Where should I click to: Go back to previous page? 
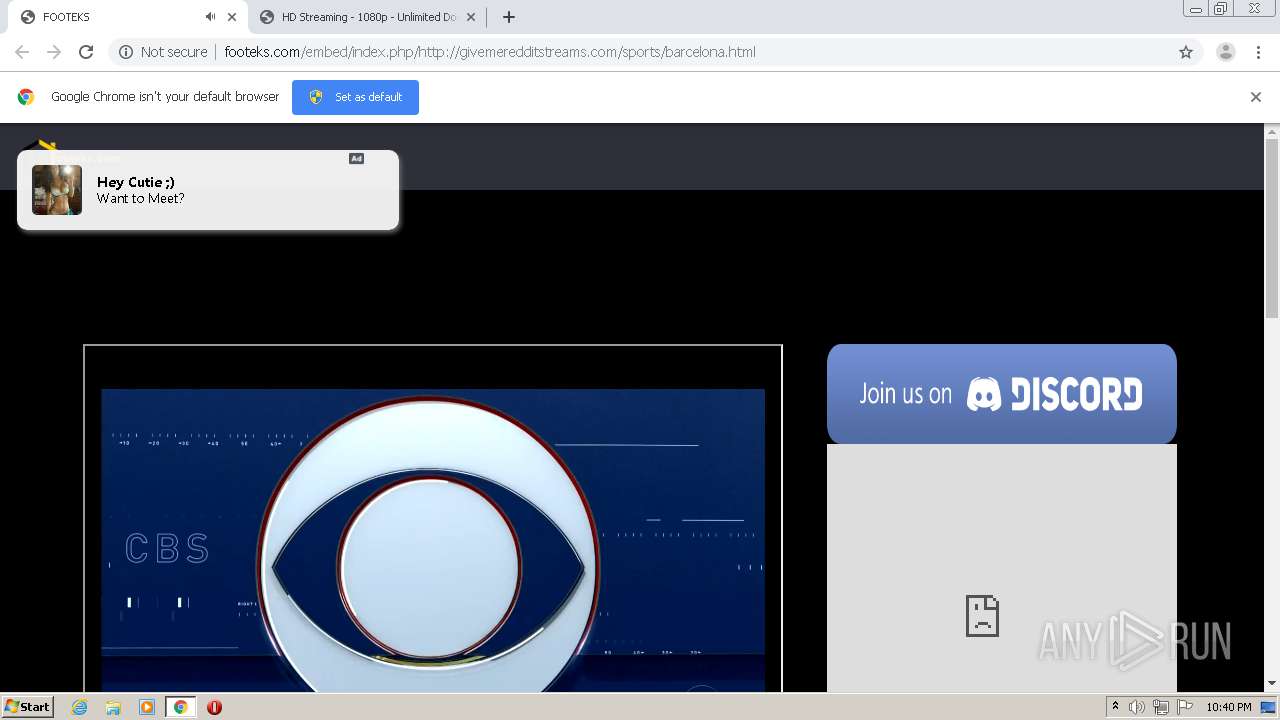tap(22, 52)
